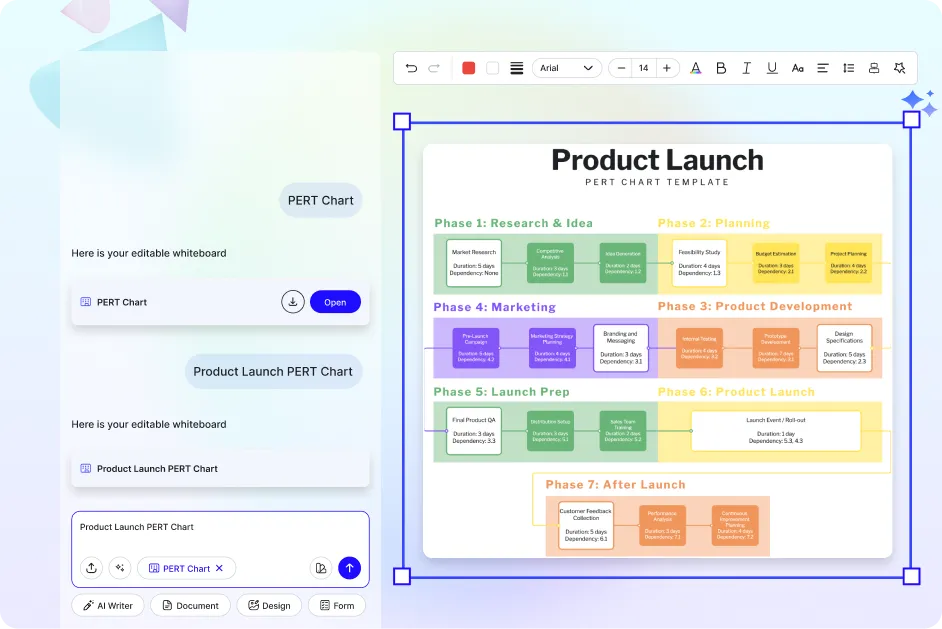Image resolution: width=942 pixels, height=629 pixels.
Task: Click the PERT Chart chat bubble
Action: (x=321, y=201)
